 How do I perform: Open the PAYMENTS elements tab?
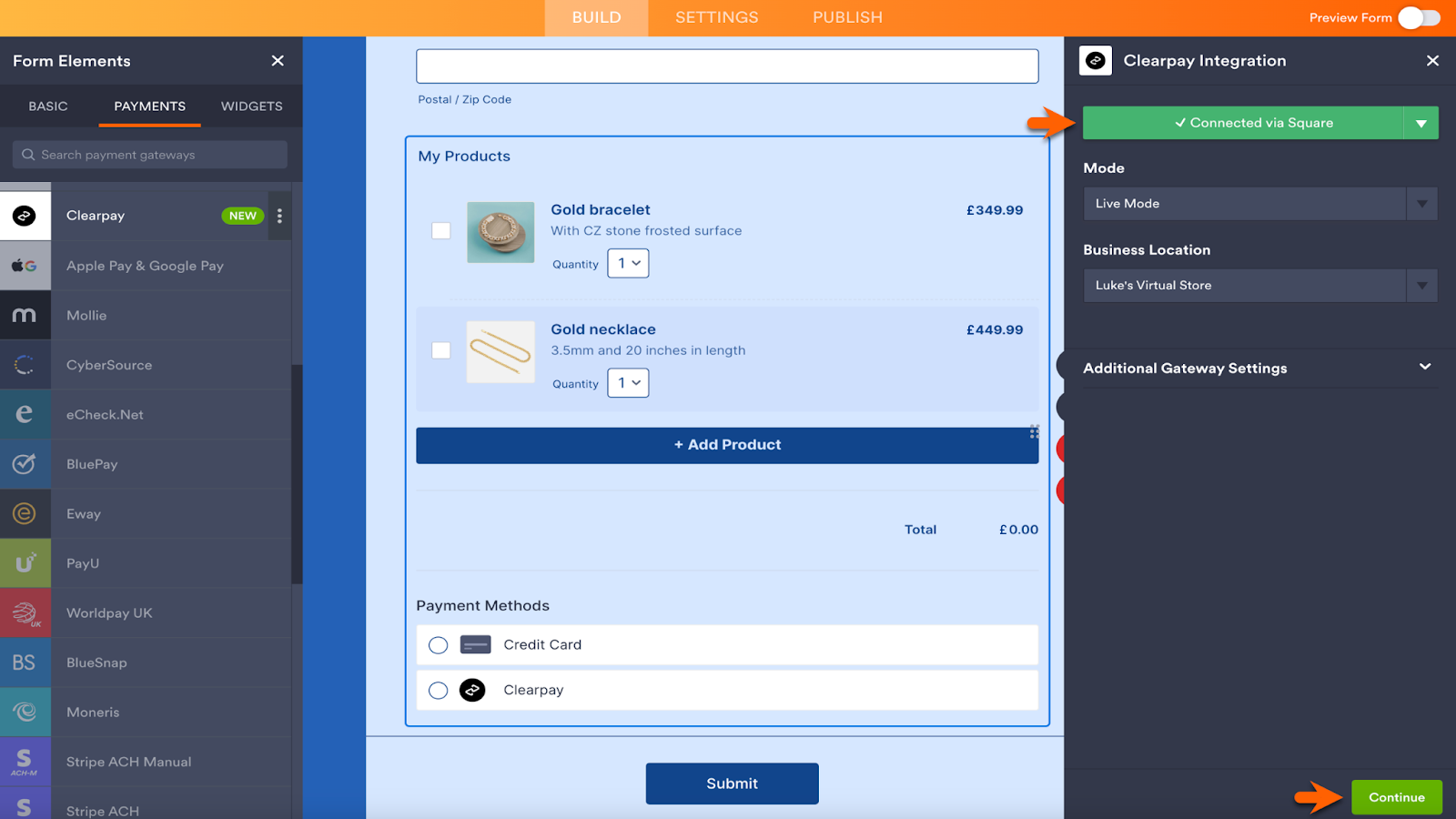click(150, 106)
